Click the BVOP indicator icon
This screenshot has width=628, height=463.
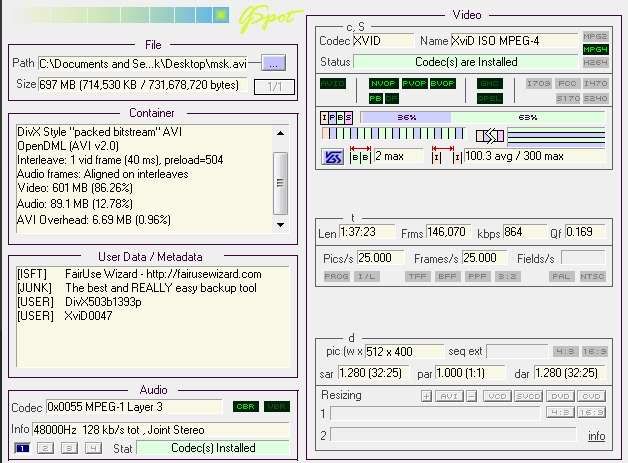[443, 83]
